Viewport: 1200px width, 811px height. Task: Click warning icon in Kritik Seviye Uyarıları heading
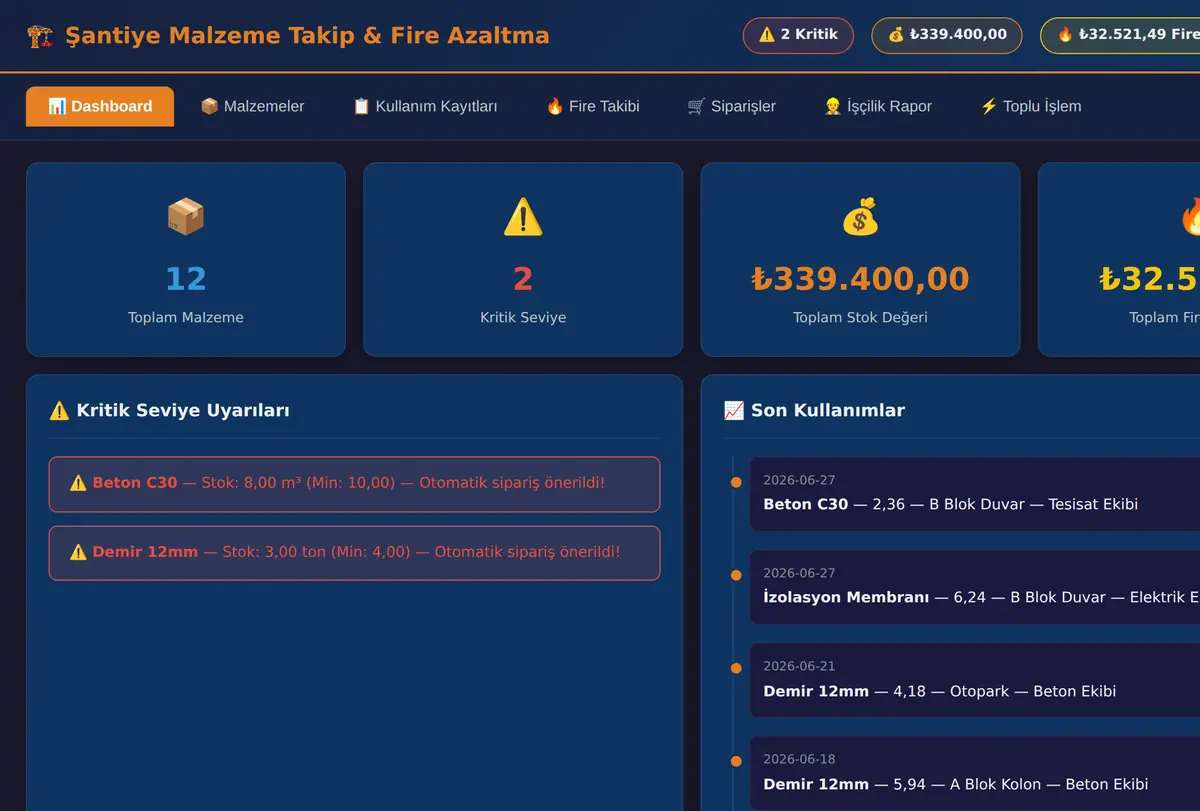coord(59,410)
